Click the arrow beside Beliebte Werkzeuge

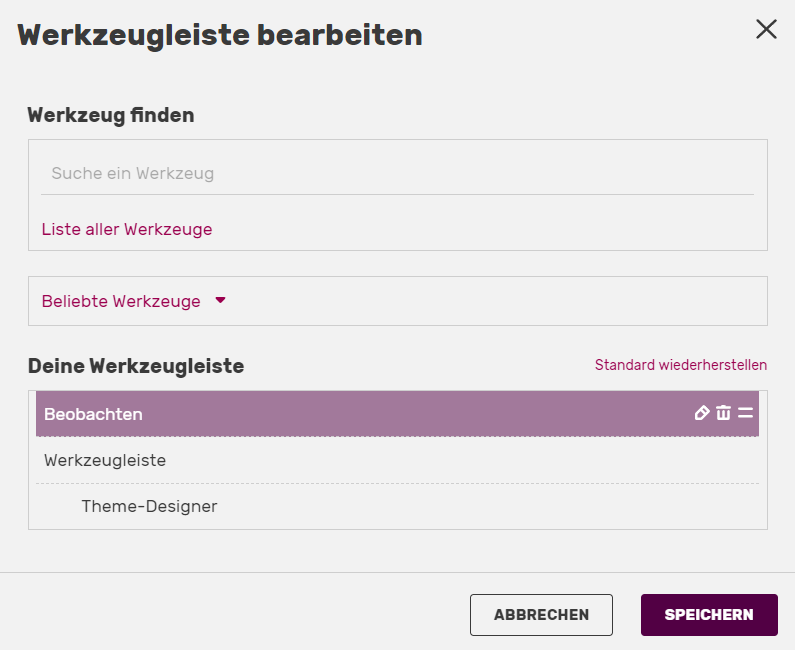click(221, 300)
